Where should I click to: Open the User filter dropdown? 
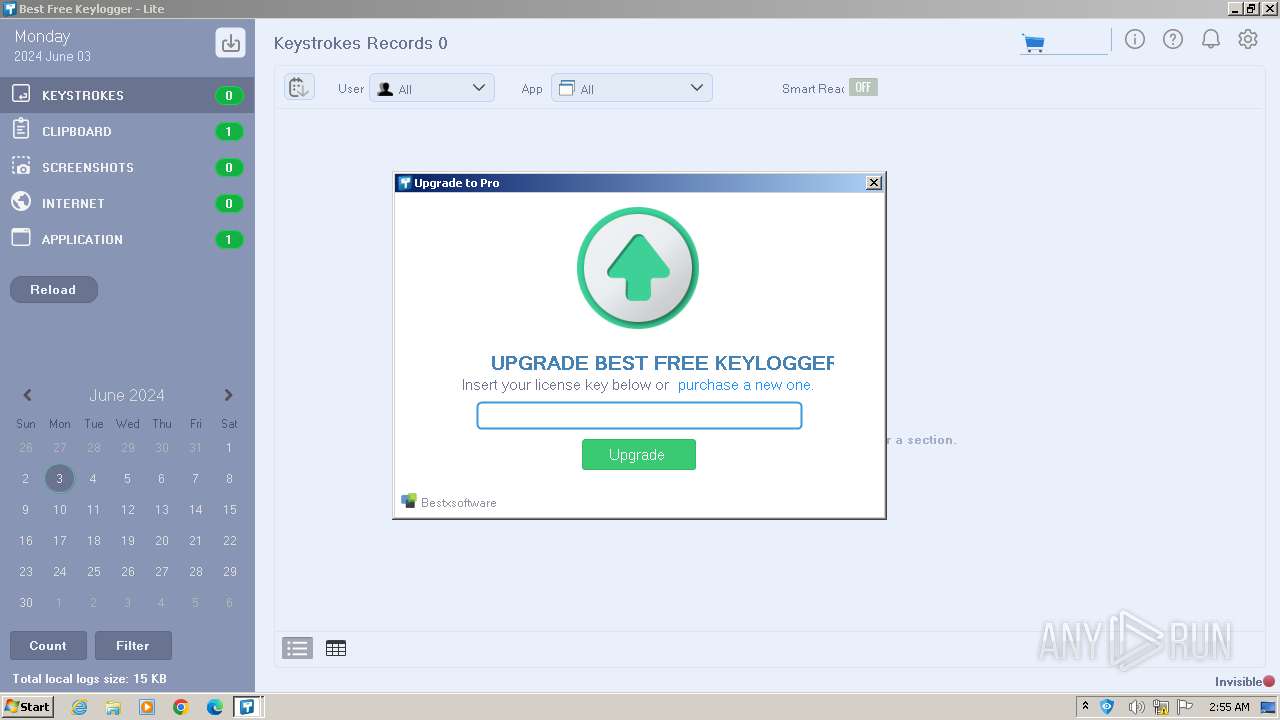[432, 88]
